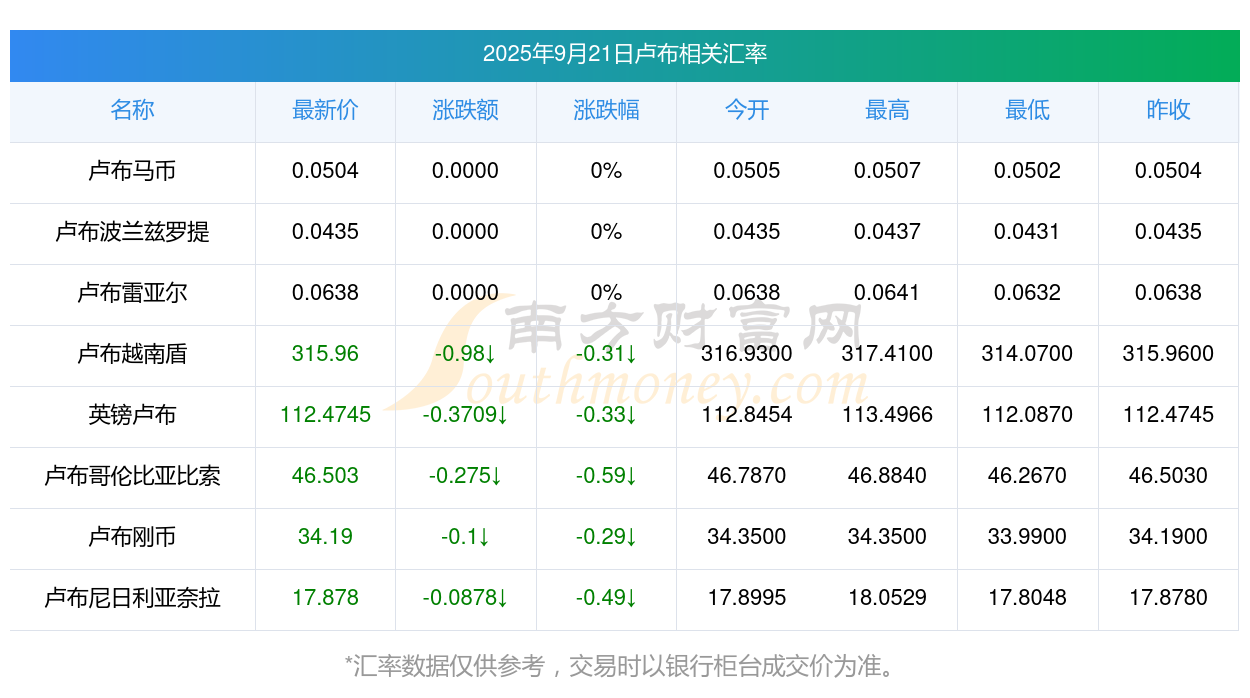Viewport: 1250px width, 698px height.
Task: Click previous close 34.1900
Action: (1168, 537)
